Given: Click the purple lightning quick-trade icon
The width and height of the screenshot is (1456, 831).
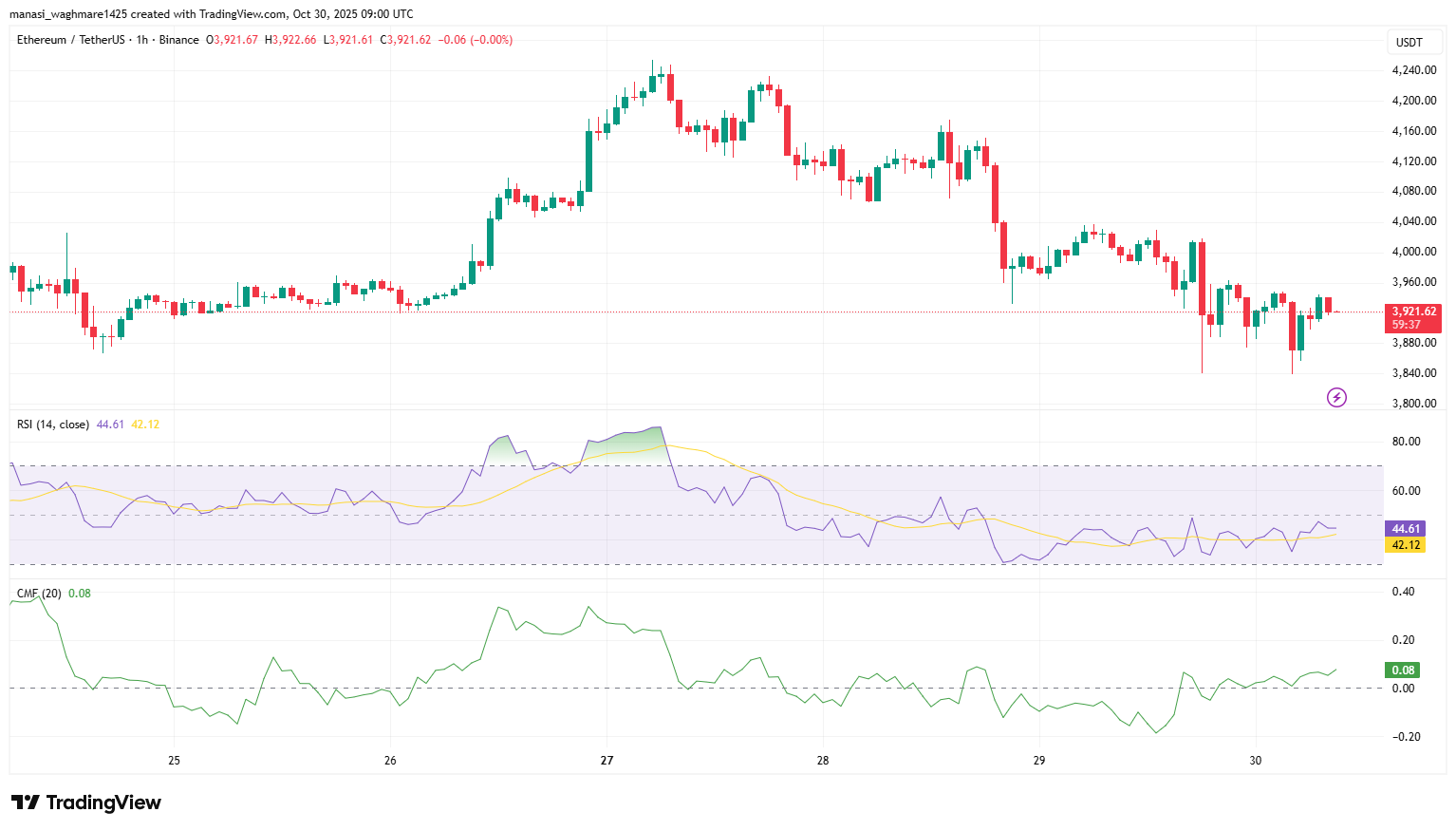Looking at the screenshot, I should point(1337,397).
